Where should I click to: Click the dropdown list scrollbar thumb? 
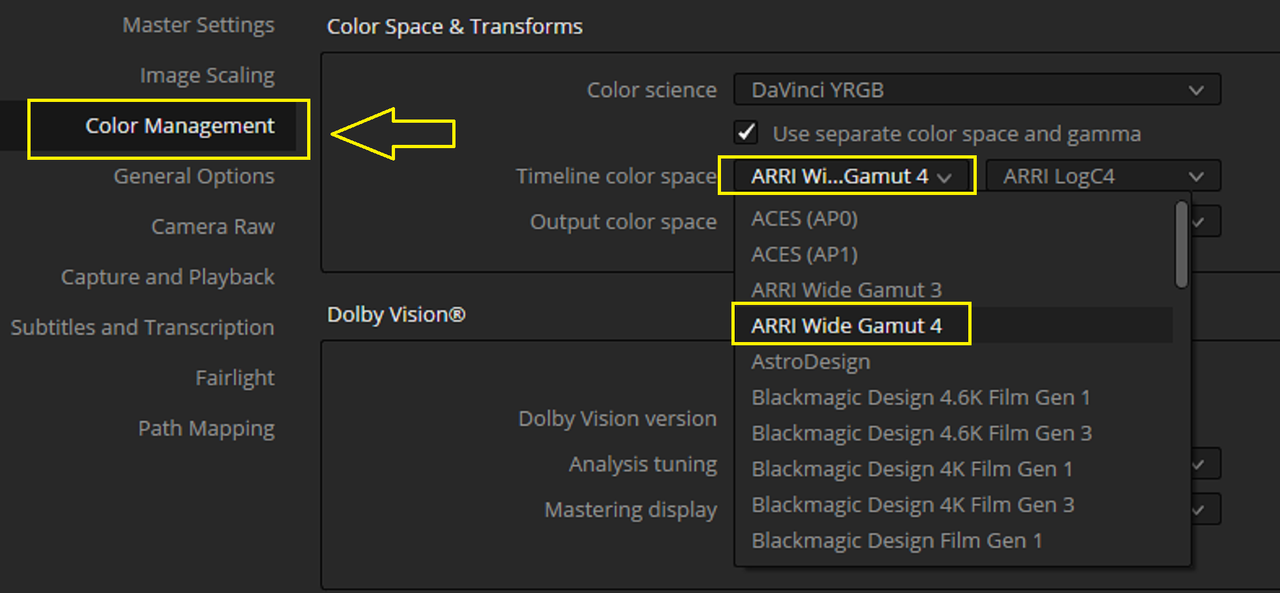1182,244
